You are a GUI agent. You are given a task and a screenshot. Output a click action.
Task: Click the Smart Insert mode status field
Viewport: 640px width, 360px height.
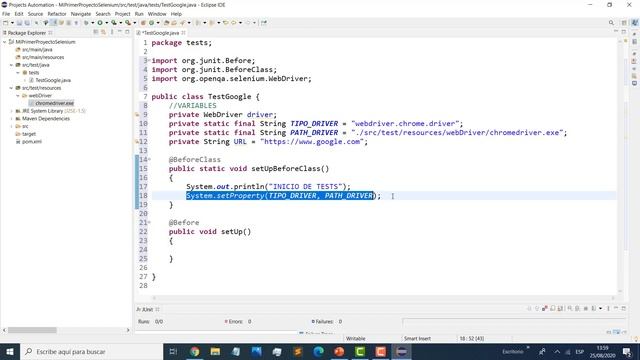pyautogui.click(x=417, y=338)
